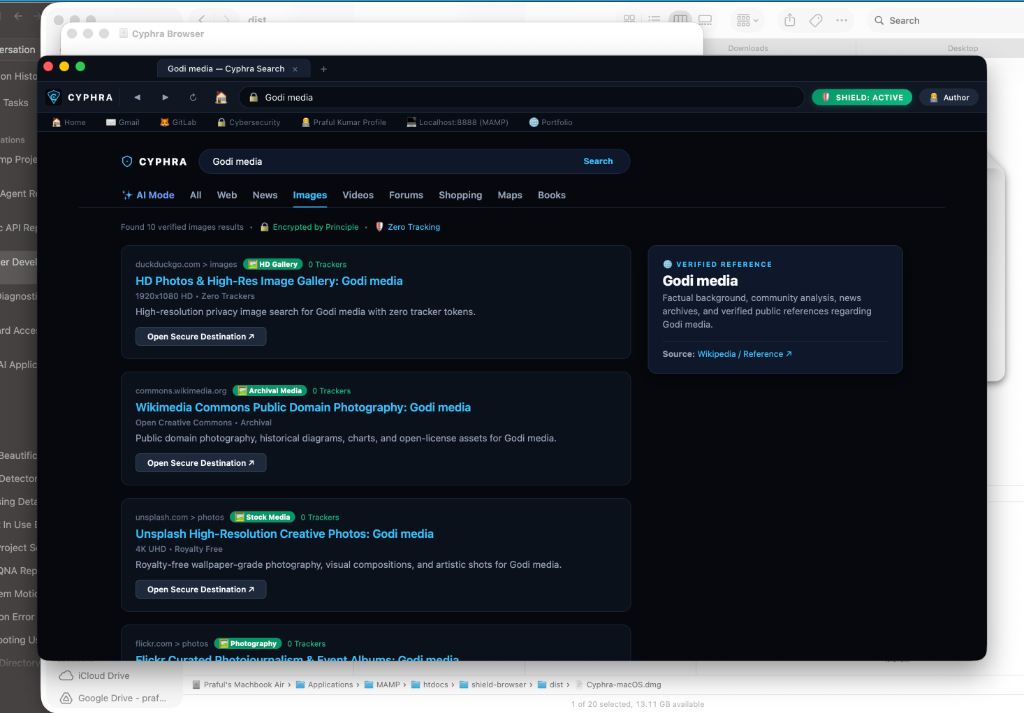This screenshot has height=713, width=1024.
Task: Click the Zero Tracking label
Action: (x=408, y=227)
